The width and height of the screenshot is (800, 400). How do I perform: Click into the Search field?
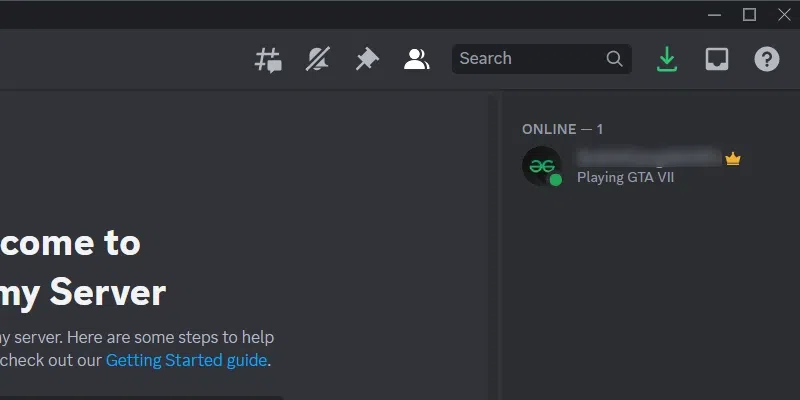coord(542,59)
